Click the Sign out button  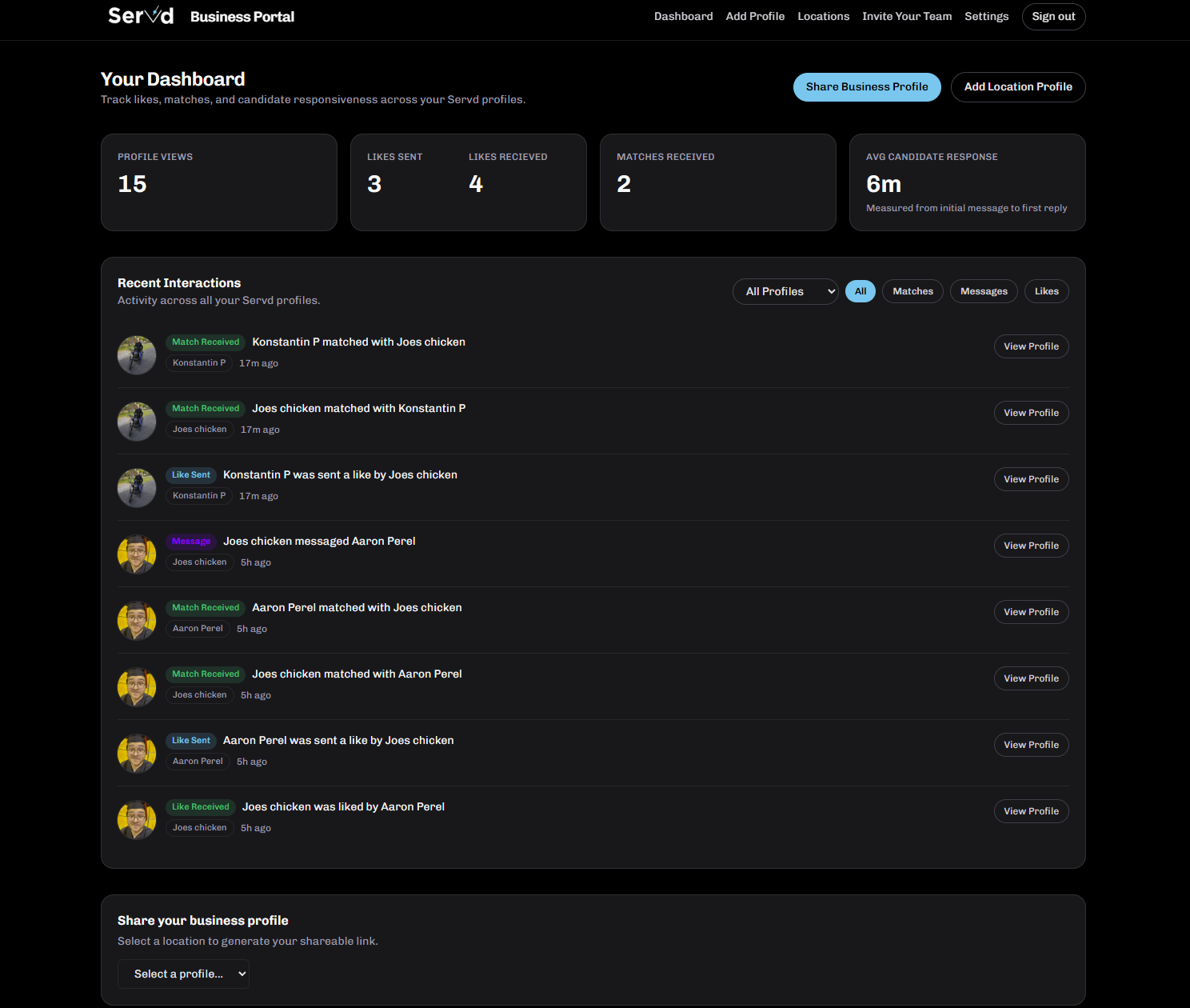(x=1053, y=17)
